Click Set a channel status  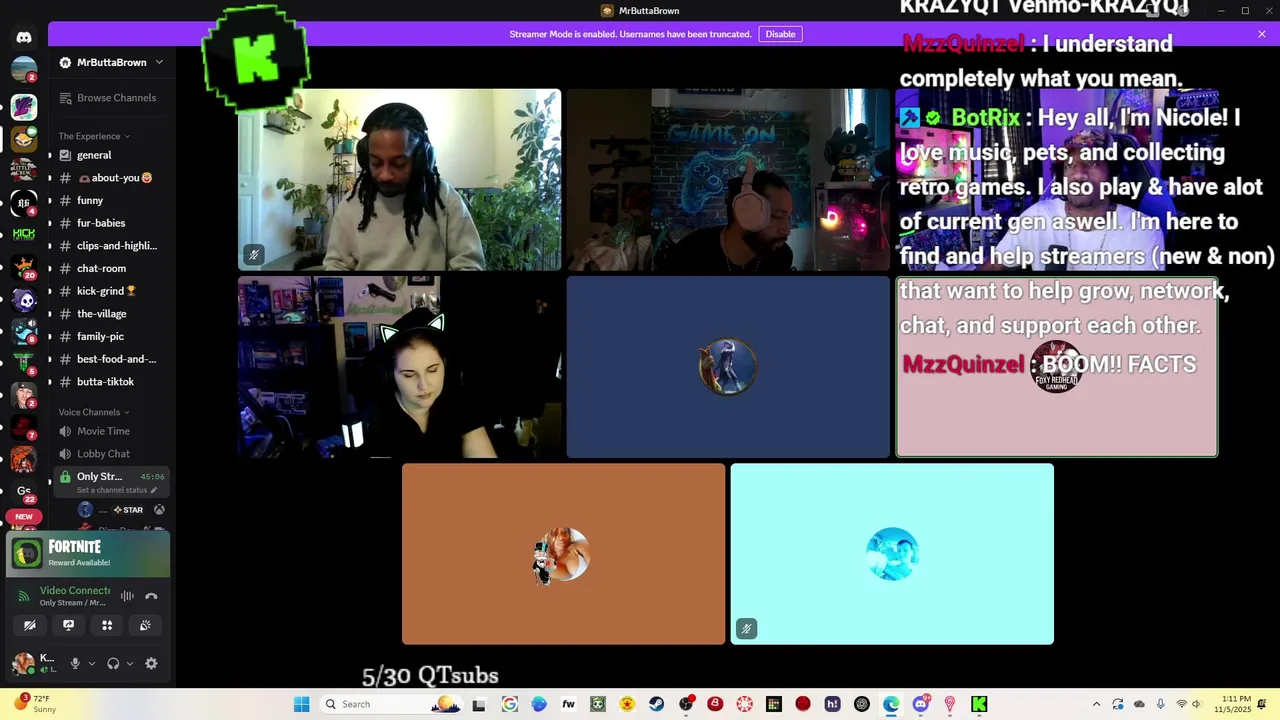(117, 490)
